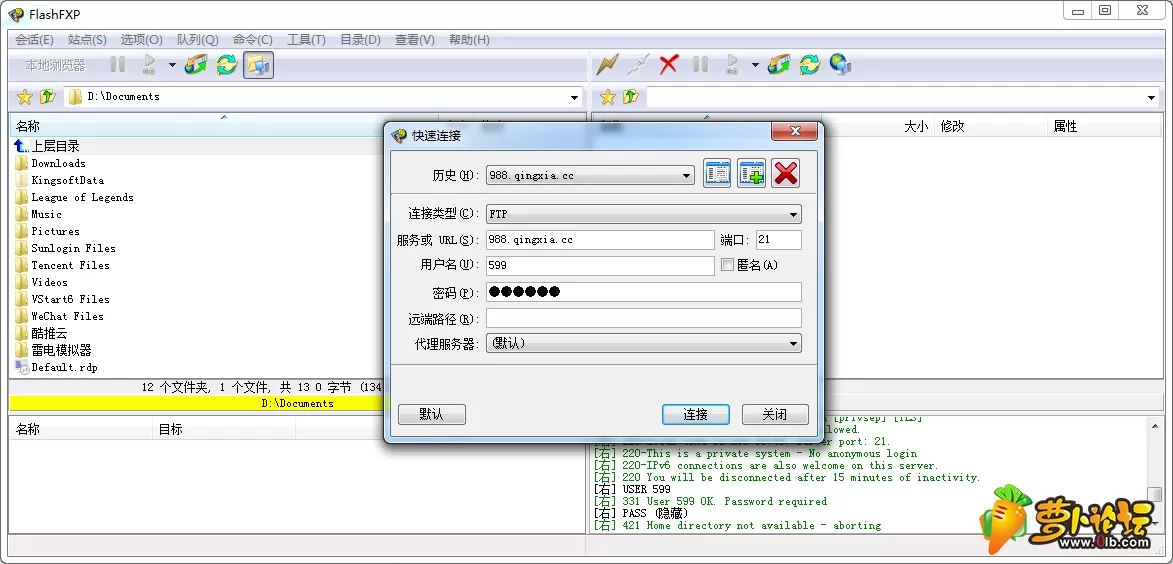Click the up-folder icon in right path bar

click(631, 96)
